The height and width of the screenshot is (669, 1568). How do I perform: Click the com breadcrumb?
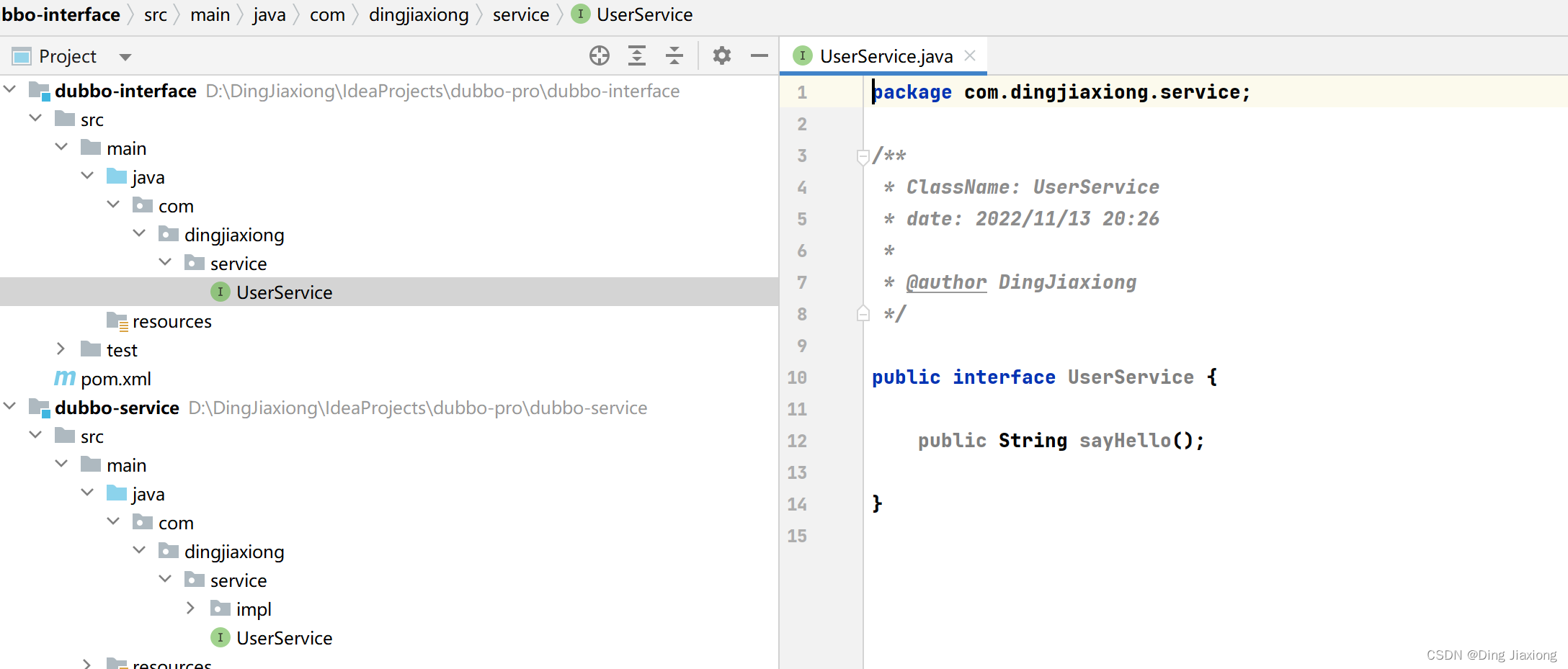click(327, 14)
